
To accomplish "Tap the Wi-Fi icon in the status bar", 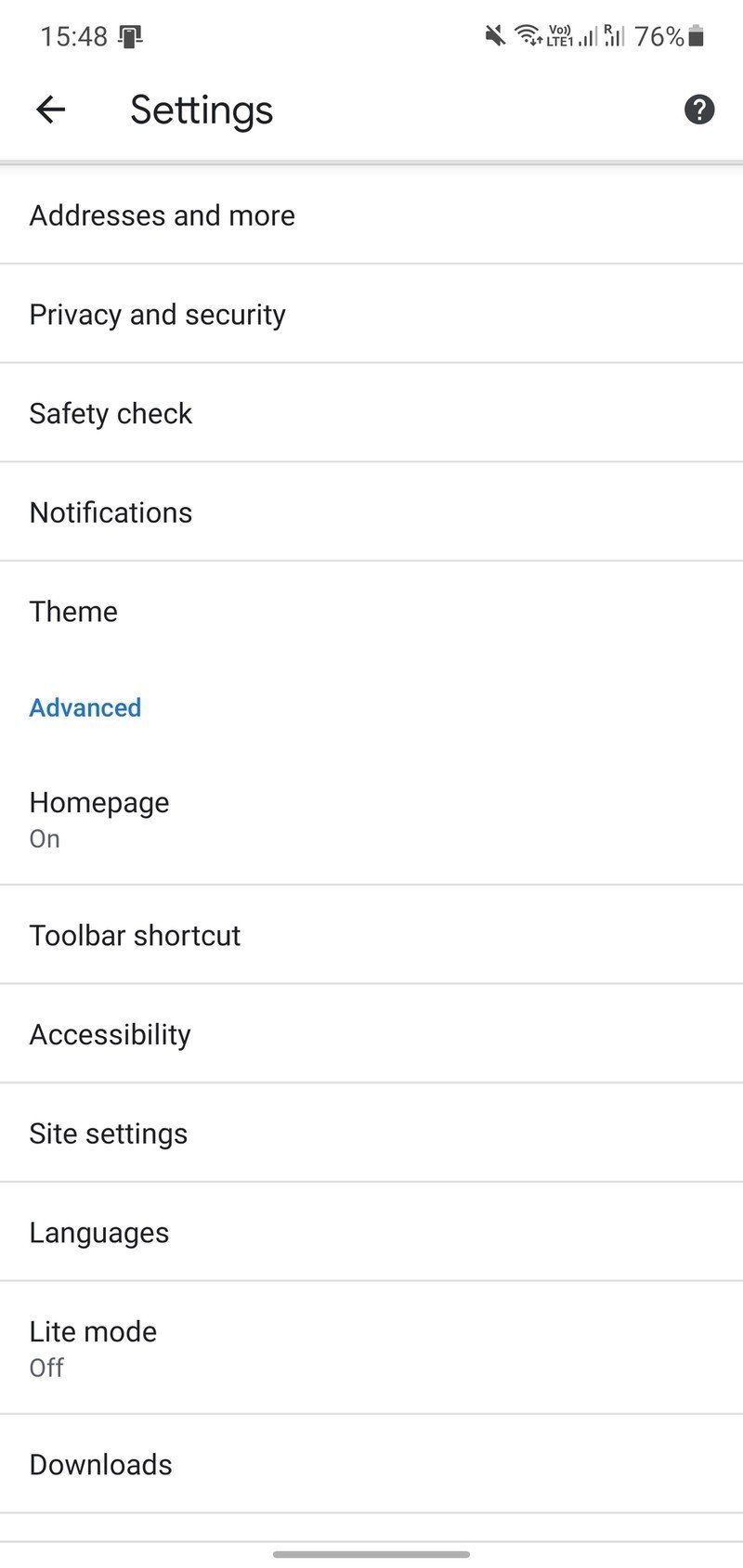I will [527, 36].
